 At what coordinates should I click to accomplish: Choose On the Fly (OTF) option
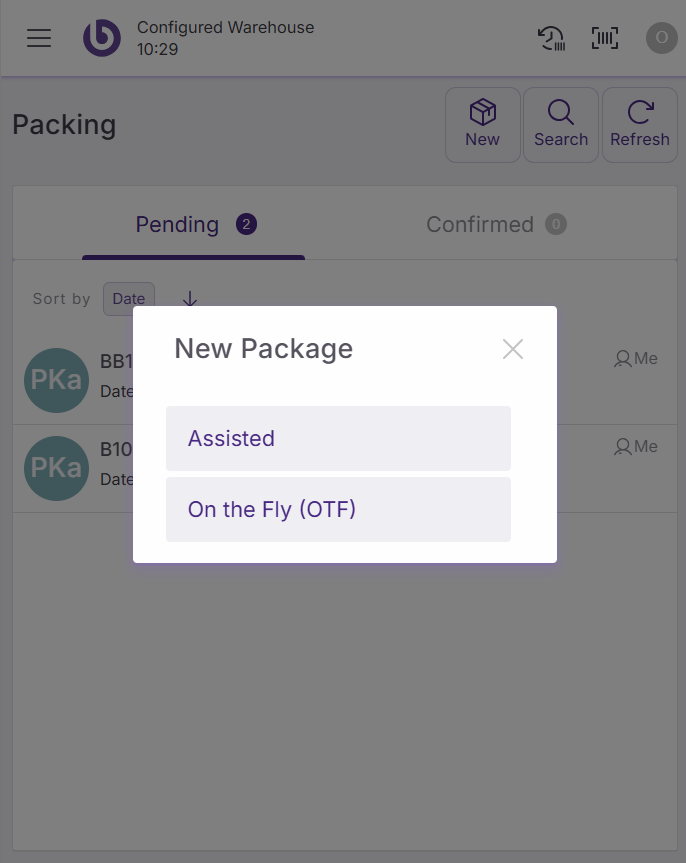coord(338,509)
